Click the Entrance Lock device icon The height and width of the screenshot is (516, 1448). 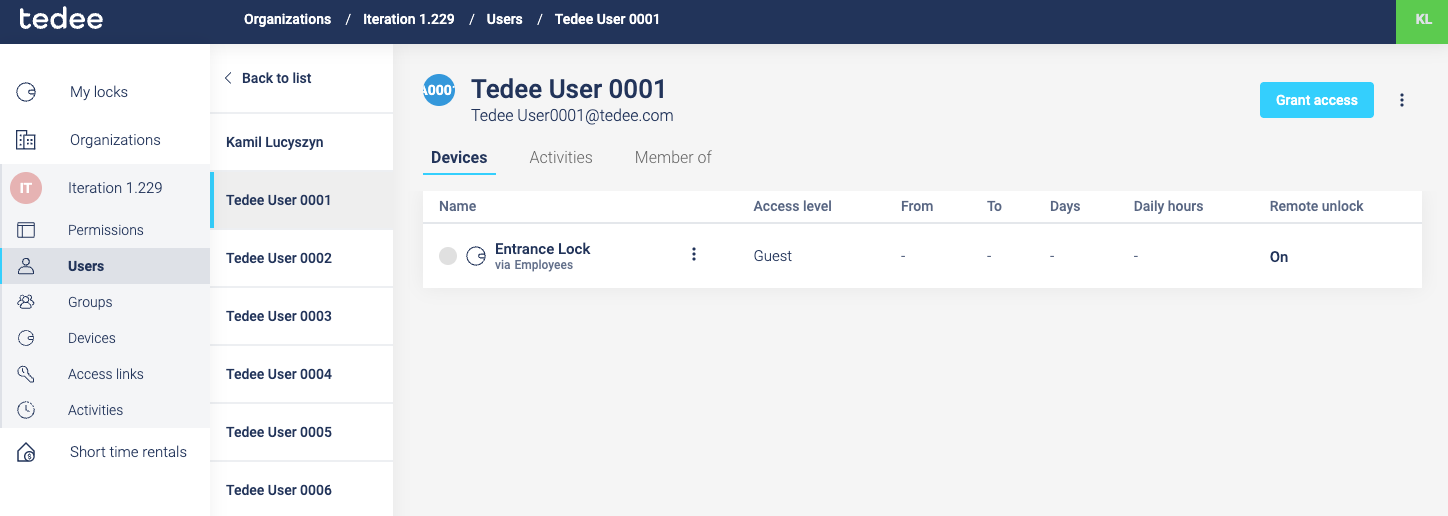[476, 256]
